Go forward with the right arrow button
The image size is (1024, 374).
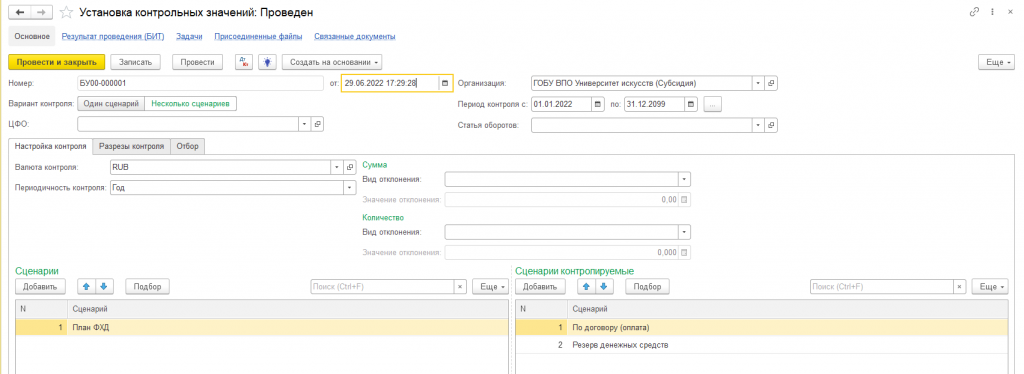41,12
